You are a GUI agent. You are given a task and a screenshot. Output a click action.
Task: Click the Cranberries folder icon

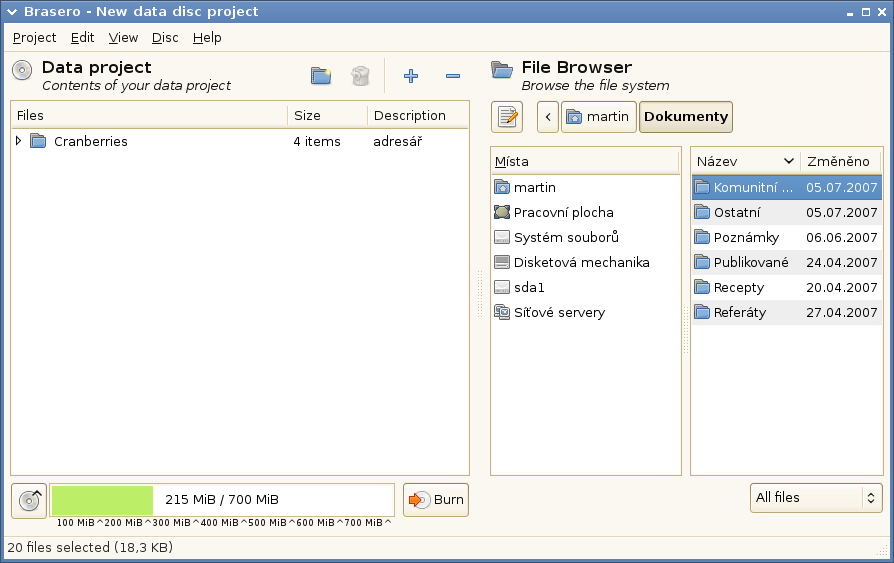click(38, 141)
